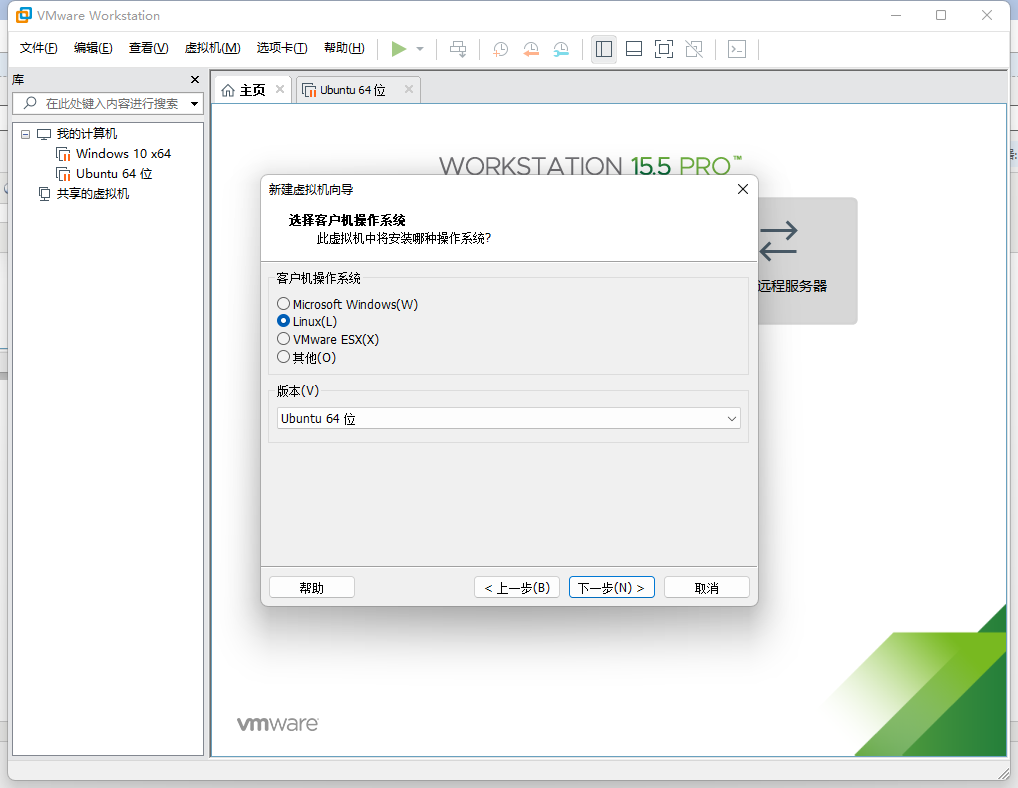The height and width of the screenshot is (788, 1018).
Task: Select VMware ESX(X) radio button
Action: (283, 339)
